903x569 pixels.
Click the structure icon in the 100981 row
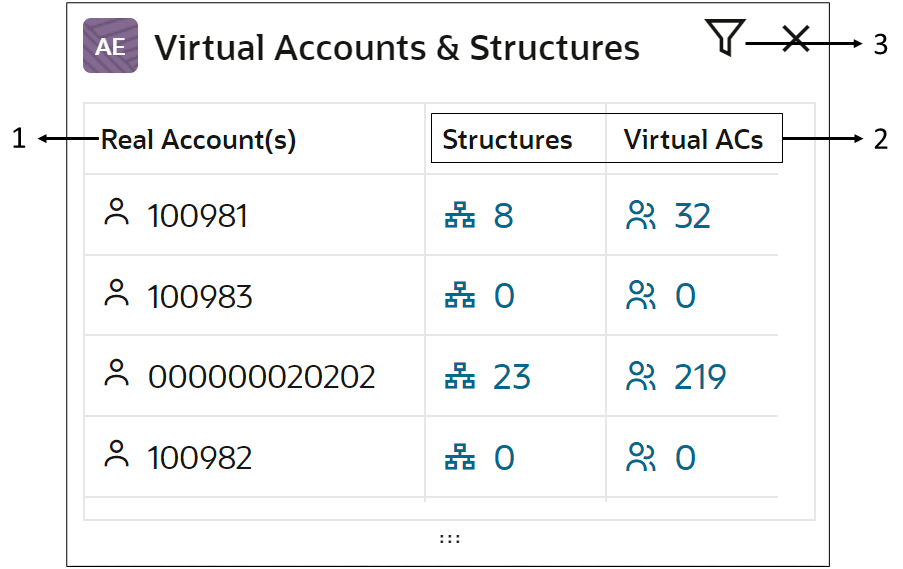pyautogui.click(x=460, y=215)
